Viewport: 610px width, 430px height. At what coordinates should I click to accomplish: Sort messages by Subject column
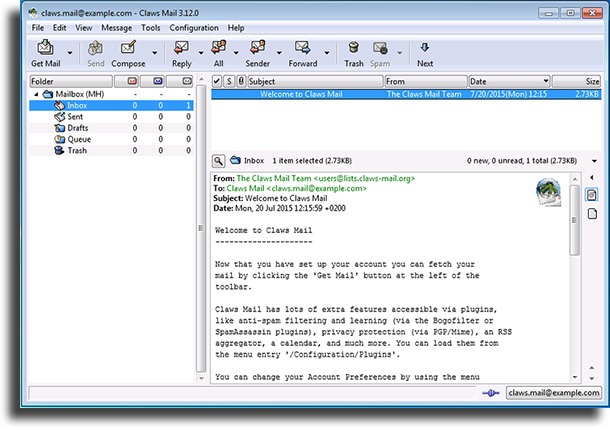316,81
